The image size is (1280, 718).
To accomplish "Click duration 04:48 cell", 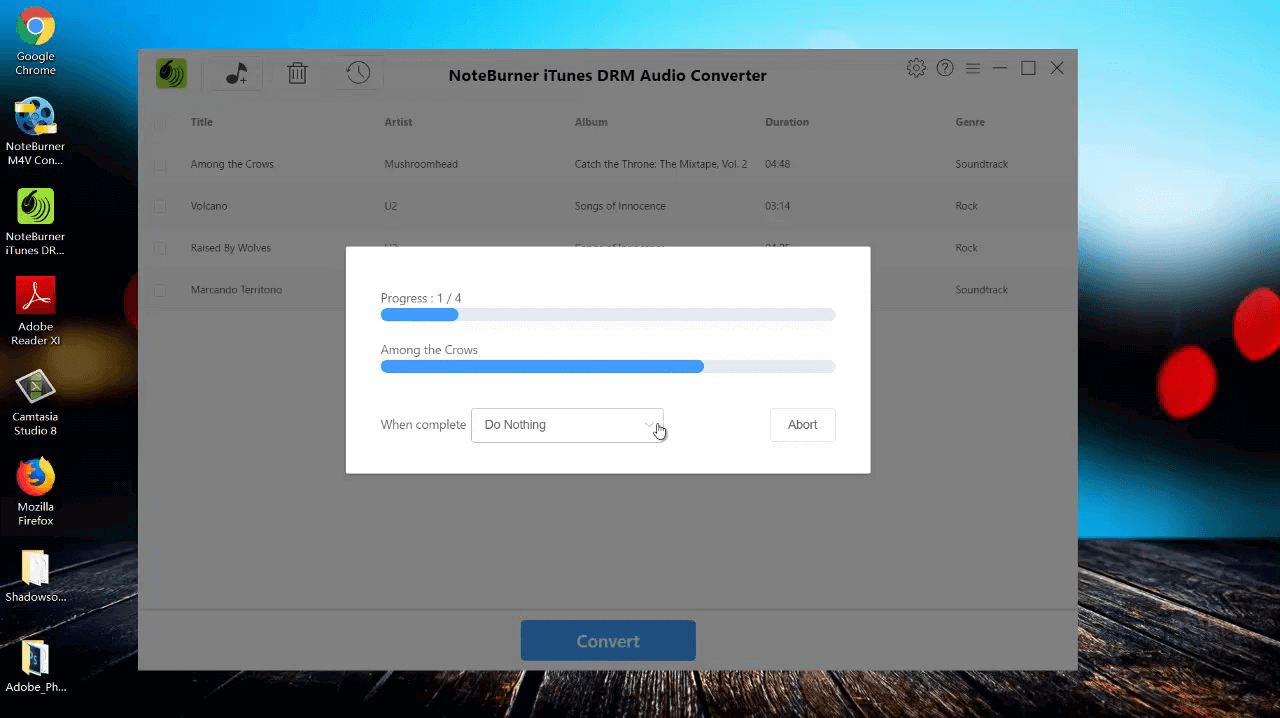I will [778, 164].
